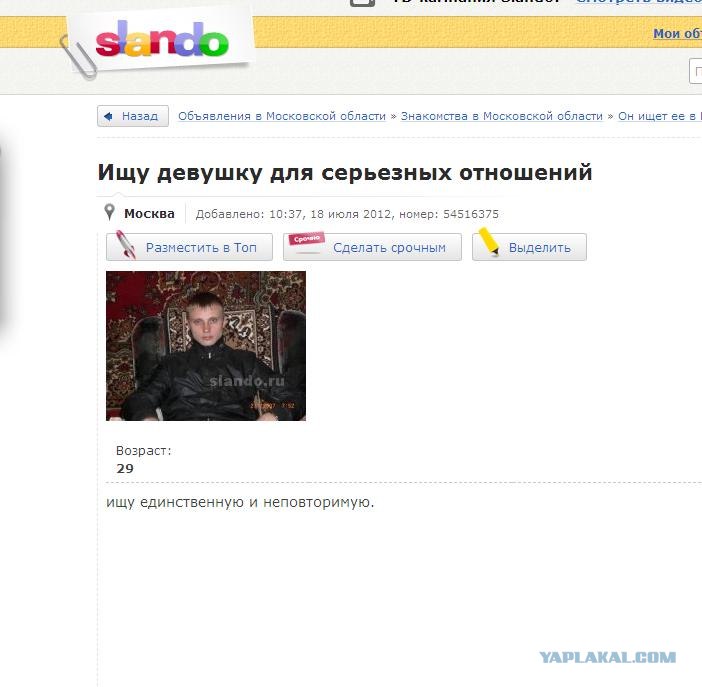Click Сделать срочным button
Image resolution: width=702 pixels, height=687 pixels.
pos(372,247)
